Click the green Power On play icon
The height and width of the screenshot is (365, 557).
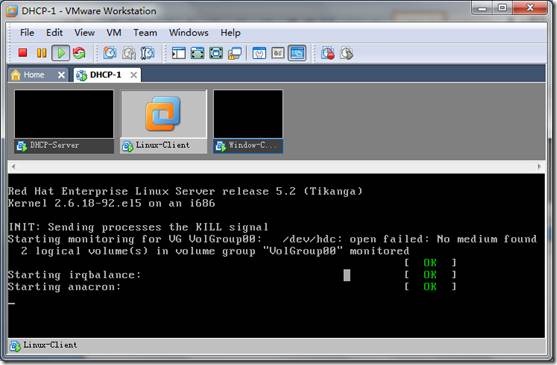pyautogui.click(x=61, y=53)
